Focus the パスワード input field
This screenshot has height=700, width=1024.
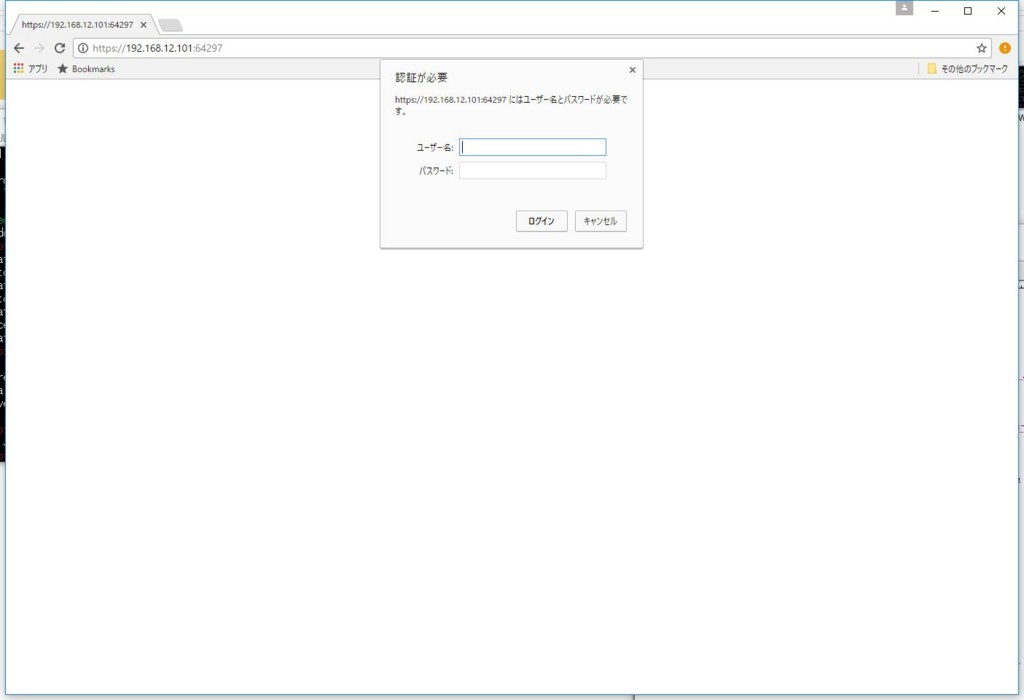click(x=532, y=170)
